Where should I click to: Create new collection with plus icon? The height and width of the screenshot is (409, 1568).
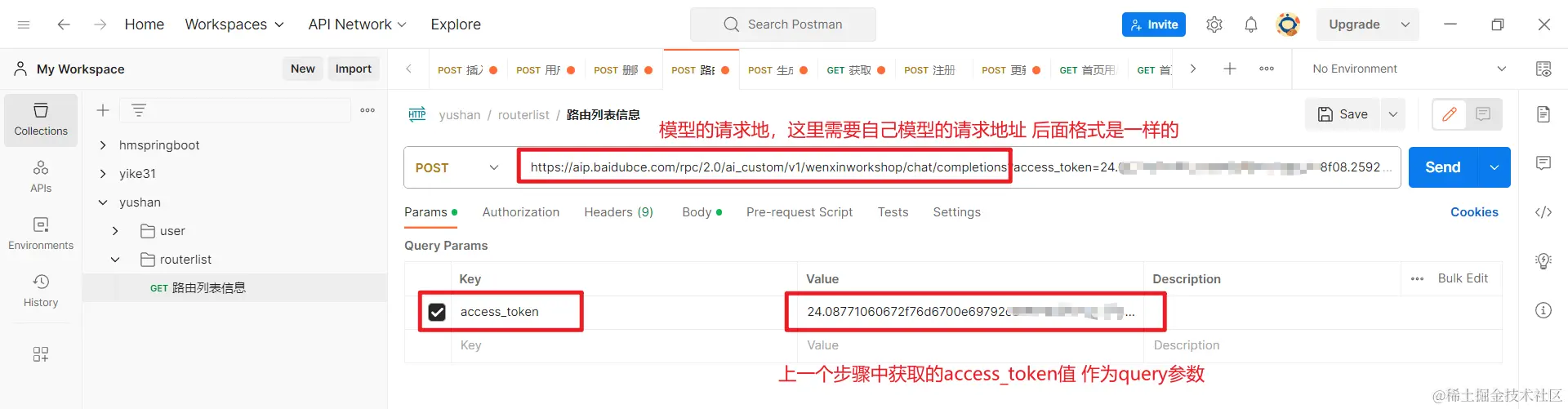click(x=103, y=110)
